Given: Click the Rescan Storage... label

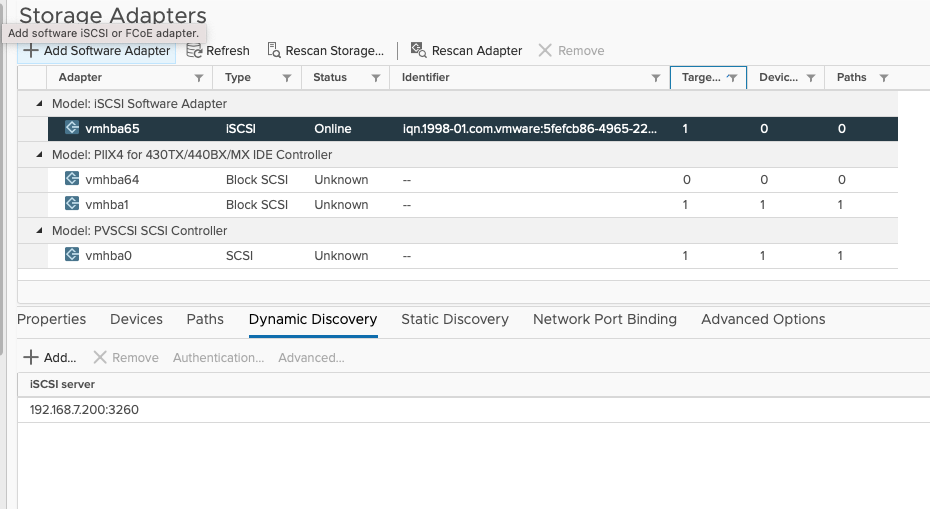Looking at the screenshot, I should click(x=335, y=51).
